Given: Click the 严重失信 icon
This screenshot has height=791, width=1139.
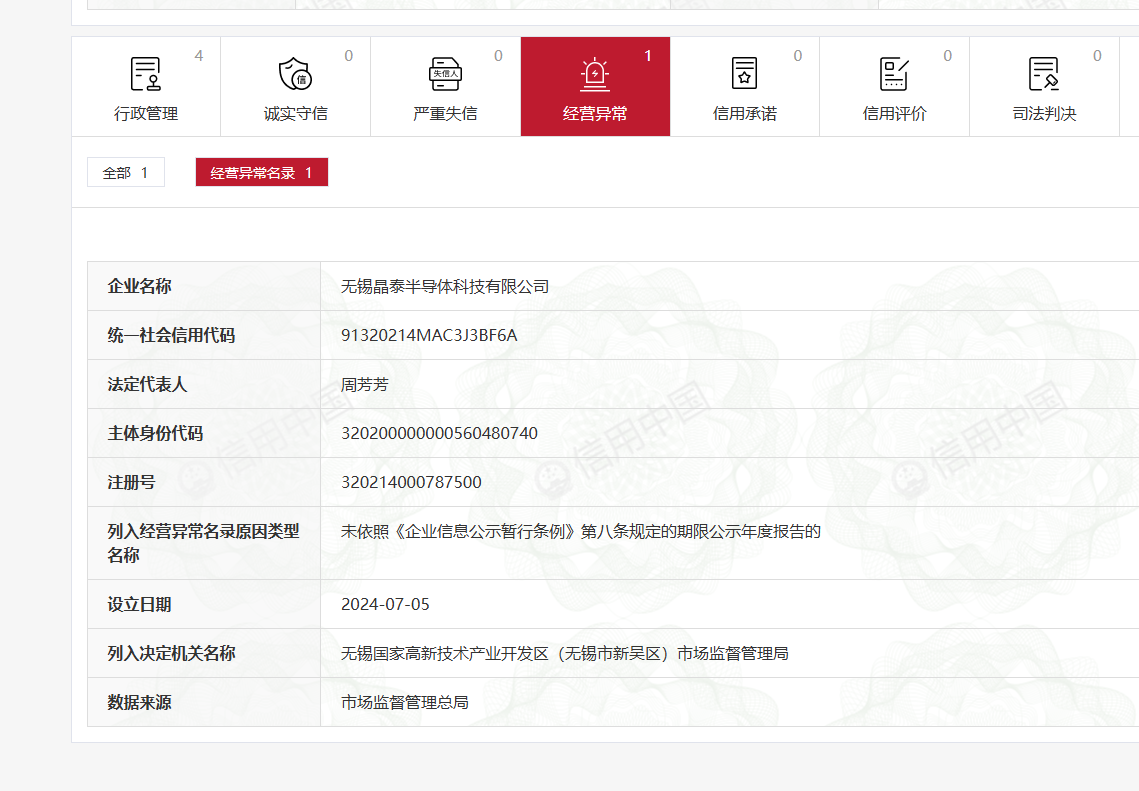Looking at the screenshot, I should (x=445, y=74).
